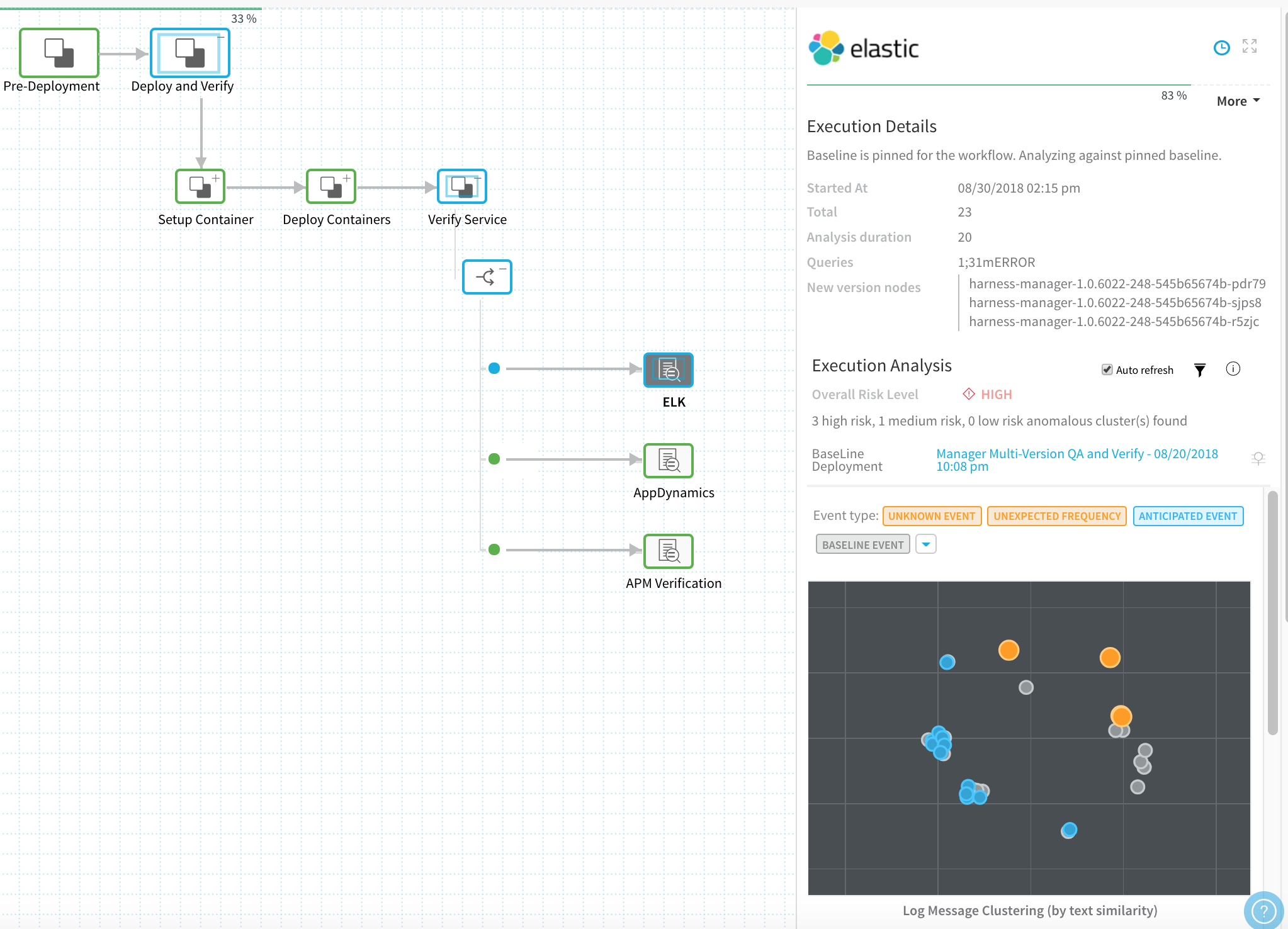Expand details panel to full screen
The height and width of the screenshot is (929, 1288).
(x=1250, y=46)
